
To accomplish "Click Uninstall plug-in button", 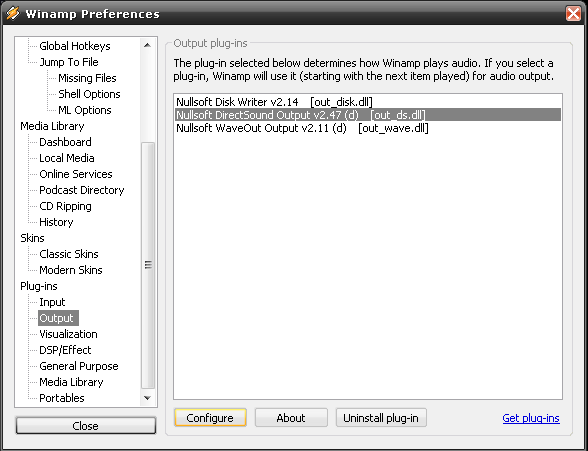I will point(381,418).
